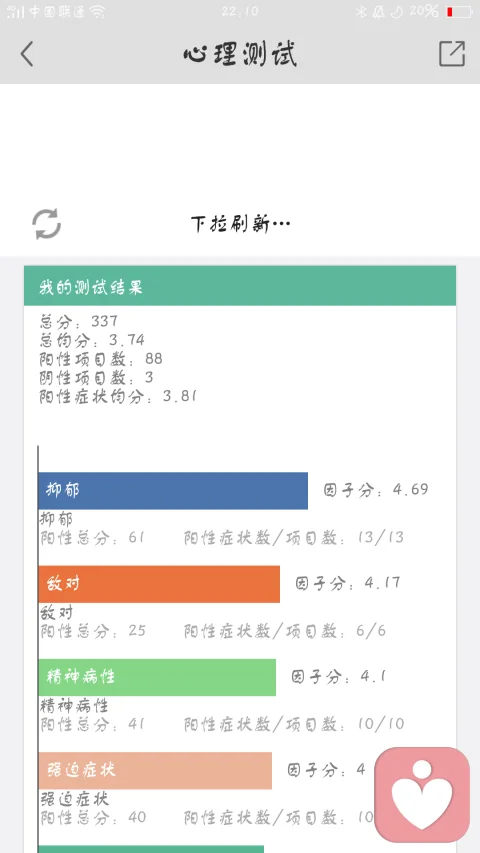The image size is (480, 853).
Task: Tap the 心理测试 page title
Action: (x=240, y=54)
